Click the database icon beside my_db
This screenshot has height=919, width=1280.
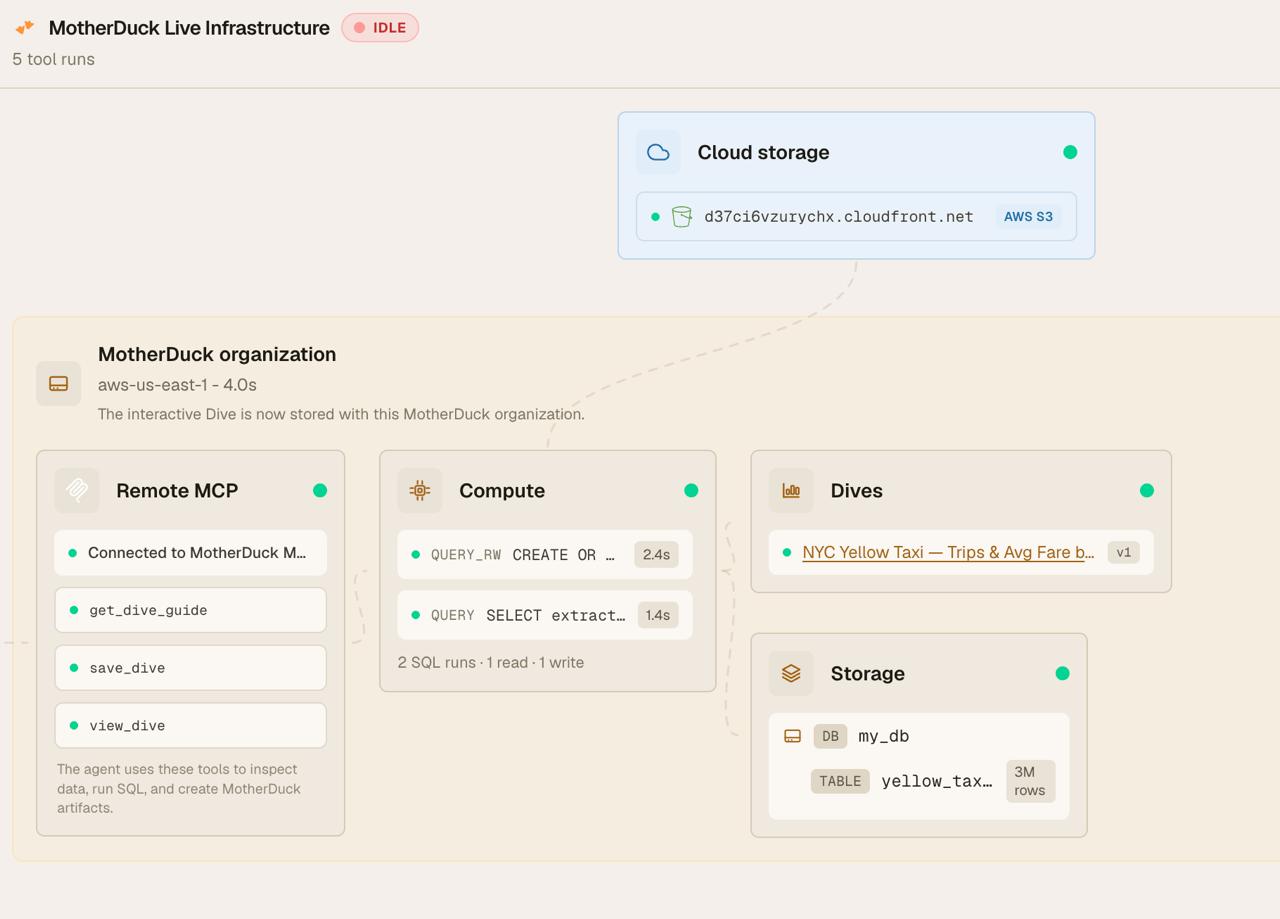tap(793, 736)
